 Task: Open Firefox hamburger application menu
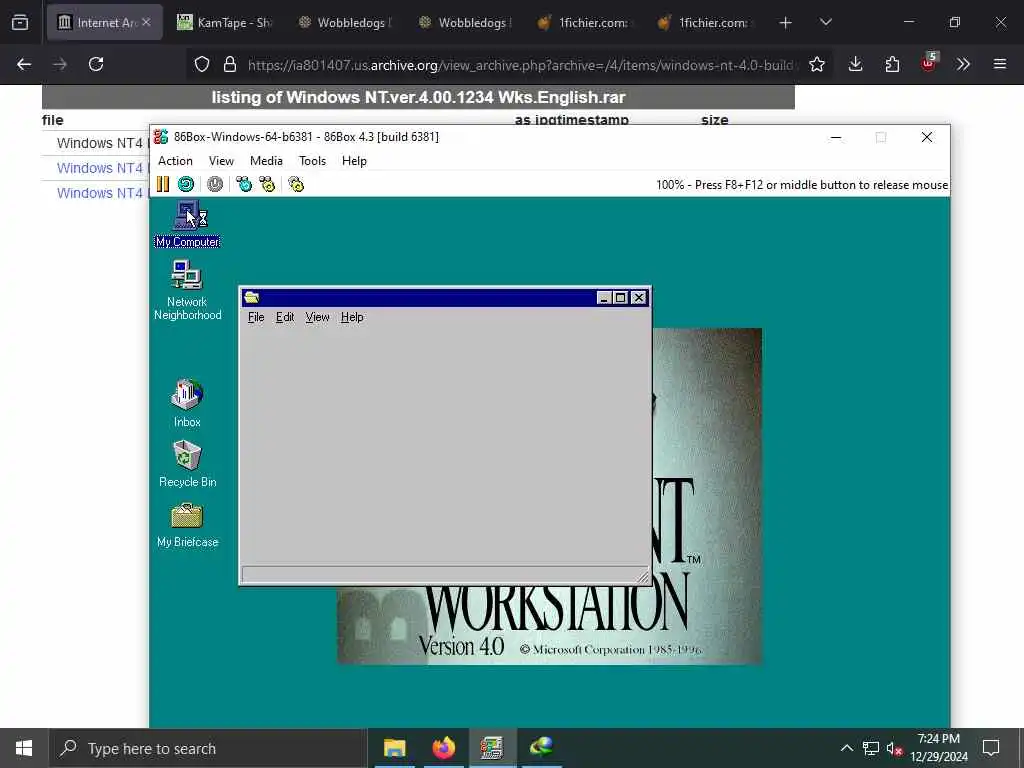pos(1000,64)
